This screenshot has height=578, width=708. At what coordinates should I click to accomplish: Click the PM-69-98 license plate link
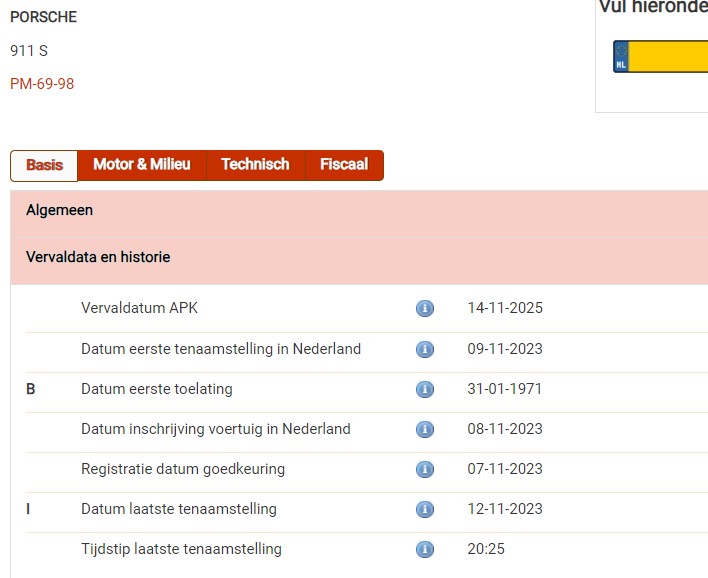point(42,84)
